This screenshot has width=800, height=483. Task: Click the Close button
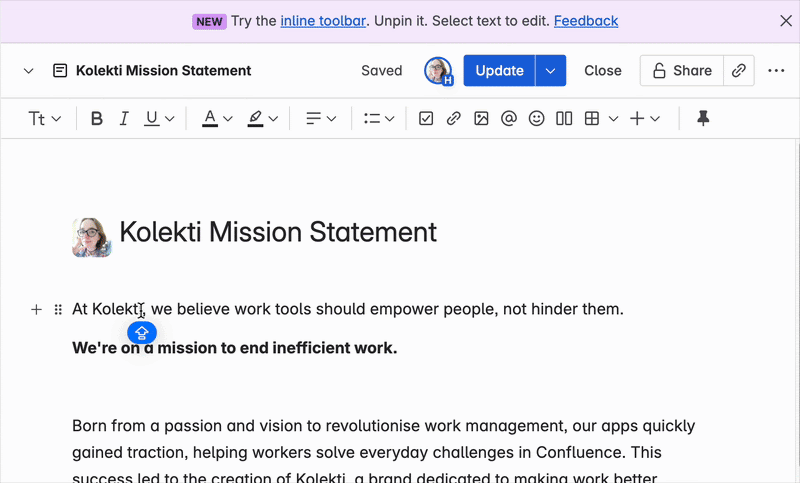[x=603, y=70]
